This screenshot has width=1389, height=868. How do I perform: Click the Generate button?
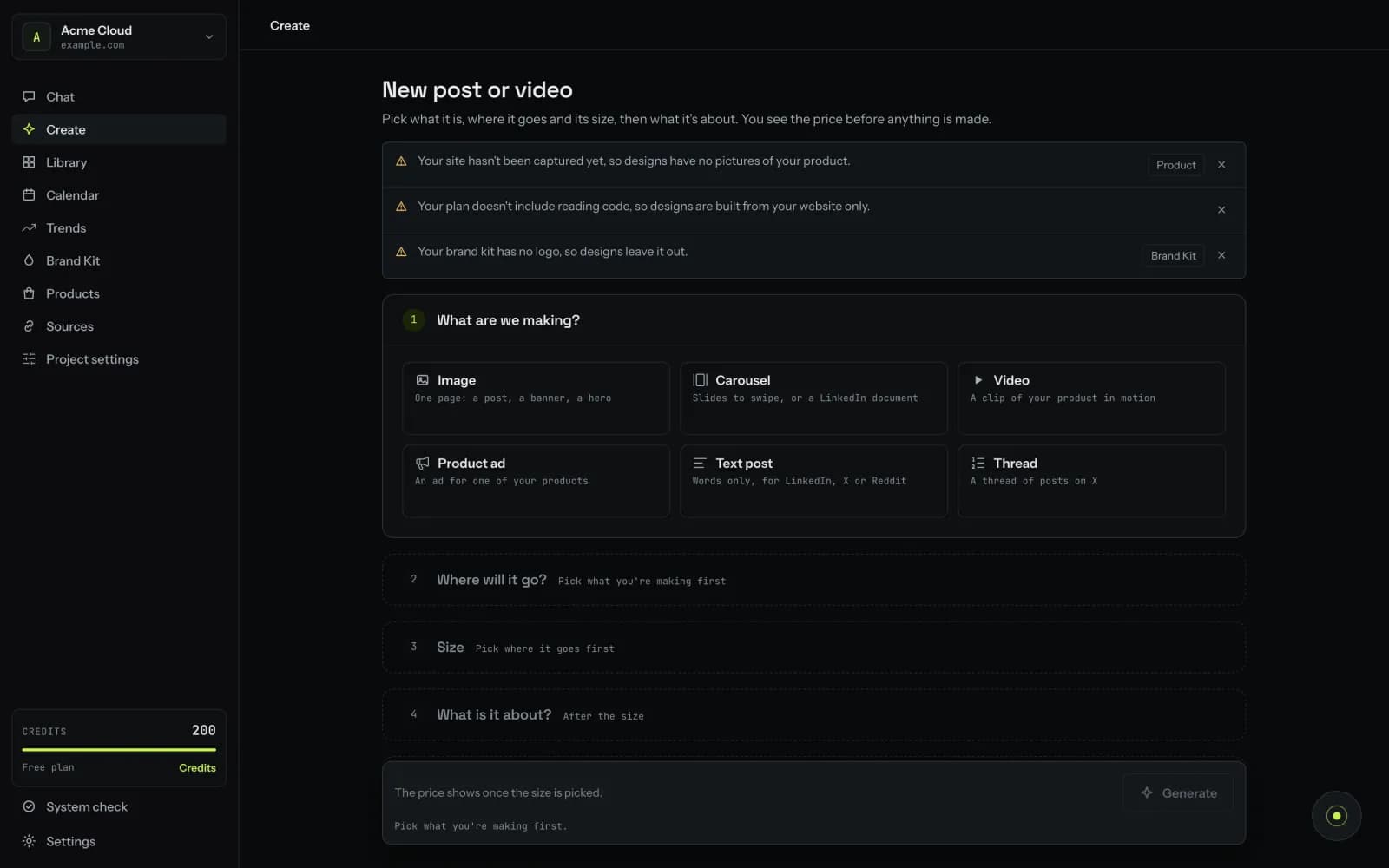pyautogui.click(x=1178, y=792)
